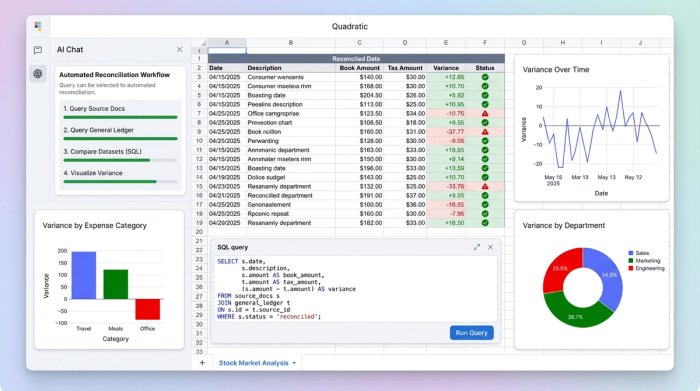Click the select-all corner of the grid
The width and height of the screenshot is (700, 391).
(x=200, y=43)
